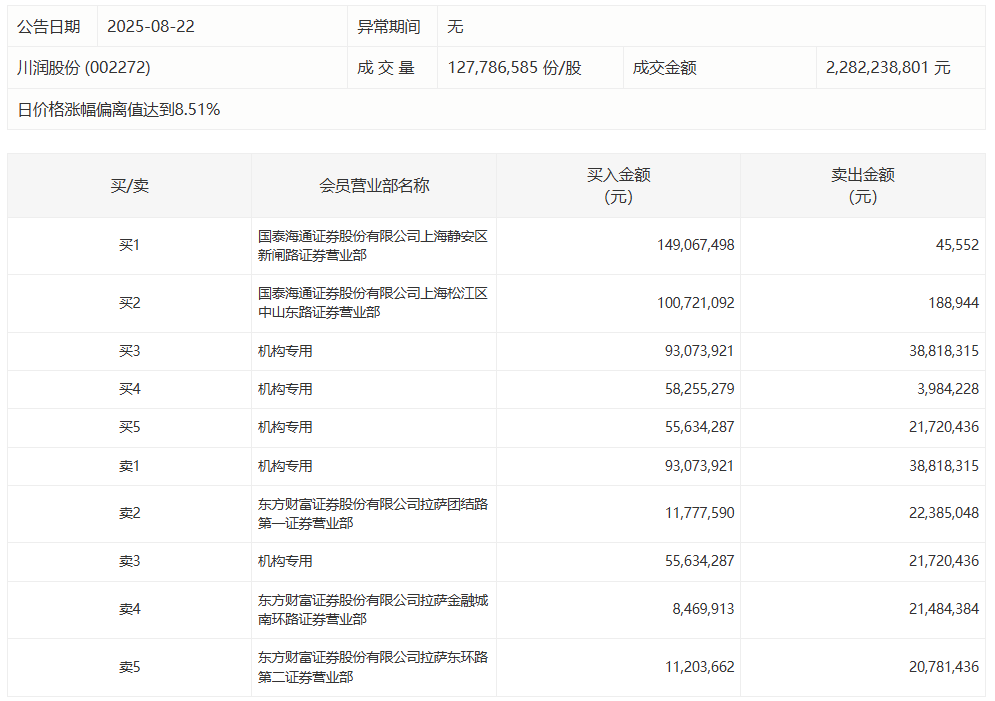Open 国泰海通证券 上海松江区中山东路 branch
The height and width of the screenshot is (701, 995).
372,303
